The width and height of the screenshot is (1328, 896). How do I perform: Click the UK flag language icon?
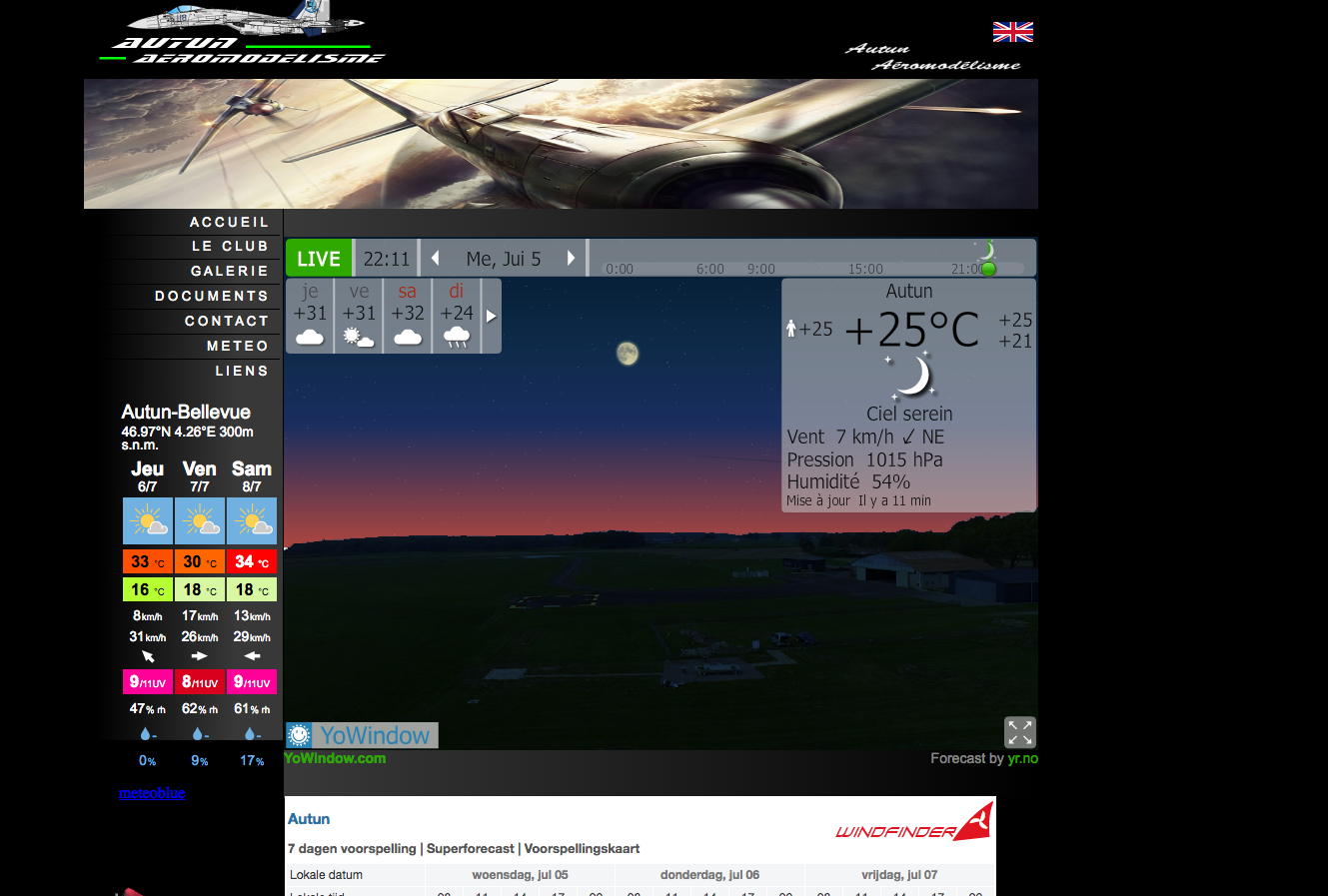(1012, 32)
